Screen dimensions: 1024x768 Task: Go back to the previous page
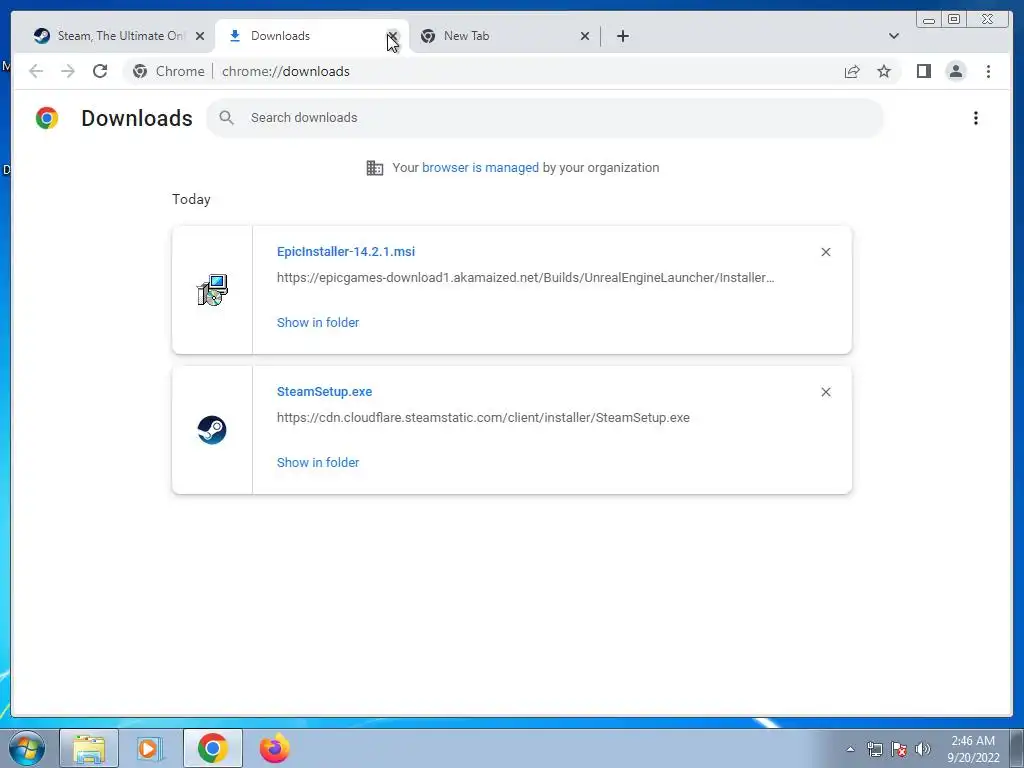pos(36,71)
